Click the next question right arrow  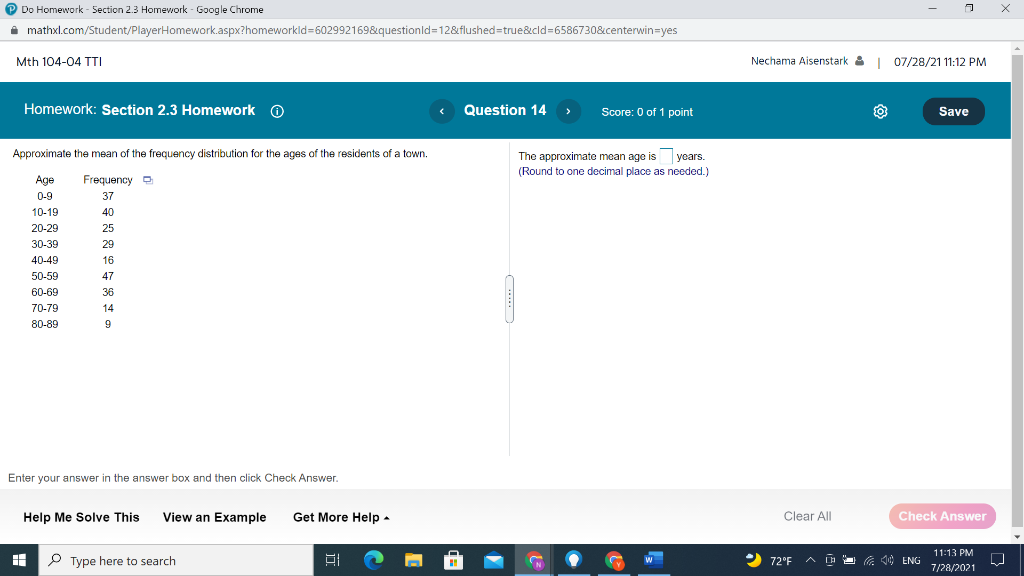coord(568,111)
